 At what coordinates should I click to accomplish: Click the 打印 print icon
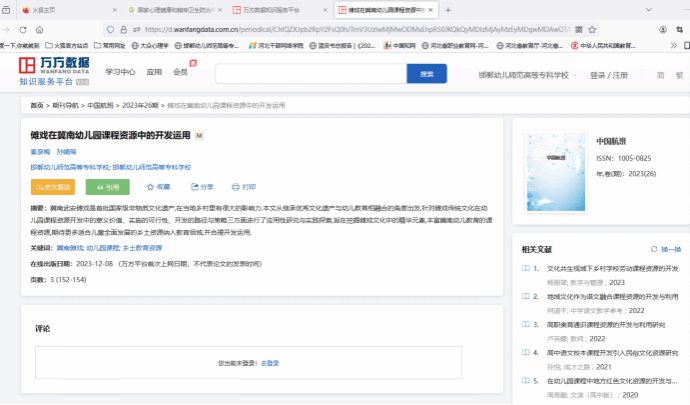tap(235, 187)
